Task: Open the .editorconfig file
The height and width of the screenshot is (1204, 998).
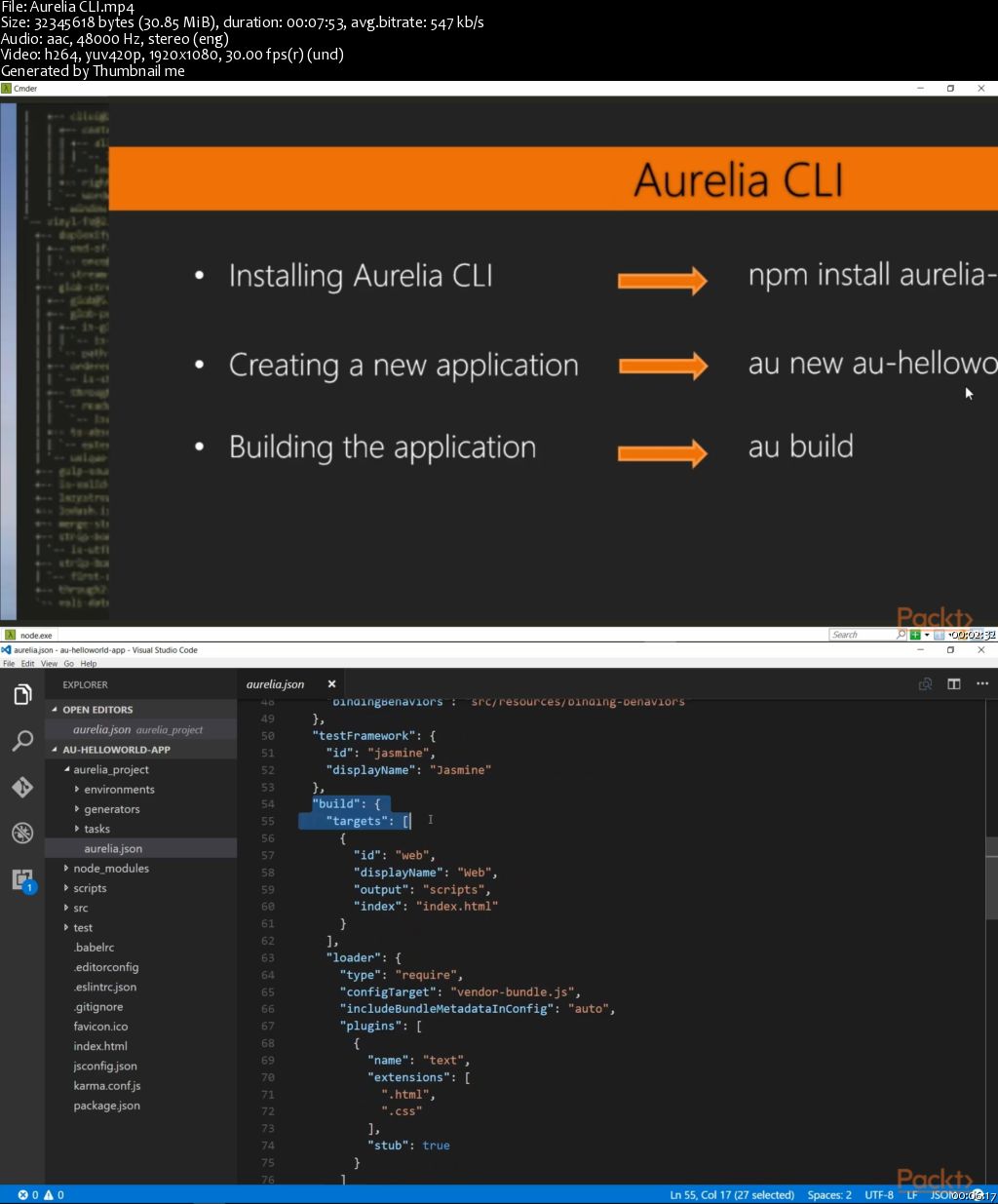Action: click(141, 967)
